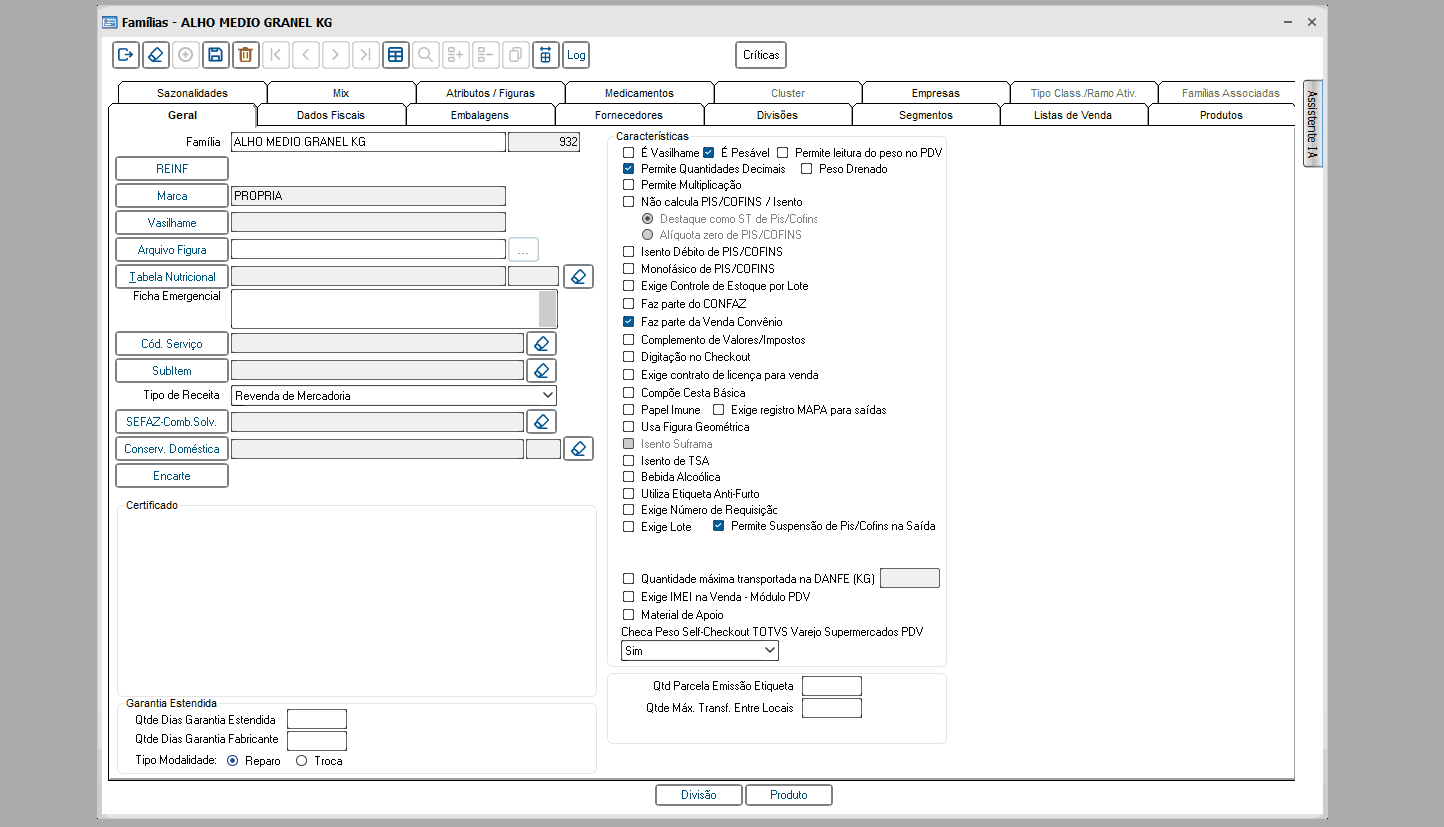The width and height of the screenshot is (1444, 827).
Task: Open the Marca lookup button
Action: pyautogui.click(x=172, y=196)
